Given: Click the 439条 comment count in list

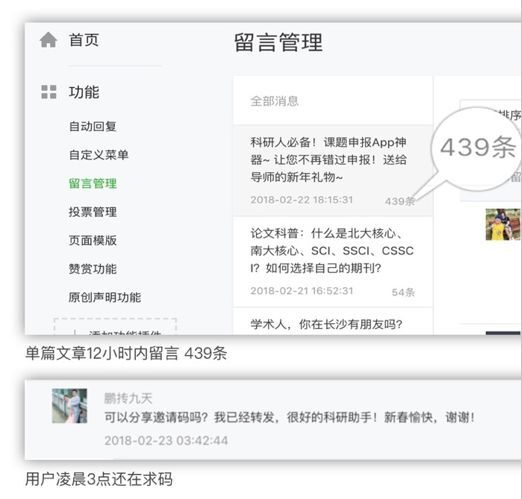Looking at the screenshot, I should [x=400, y=201].
